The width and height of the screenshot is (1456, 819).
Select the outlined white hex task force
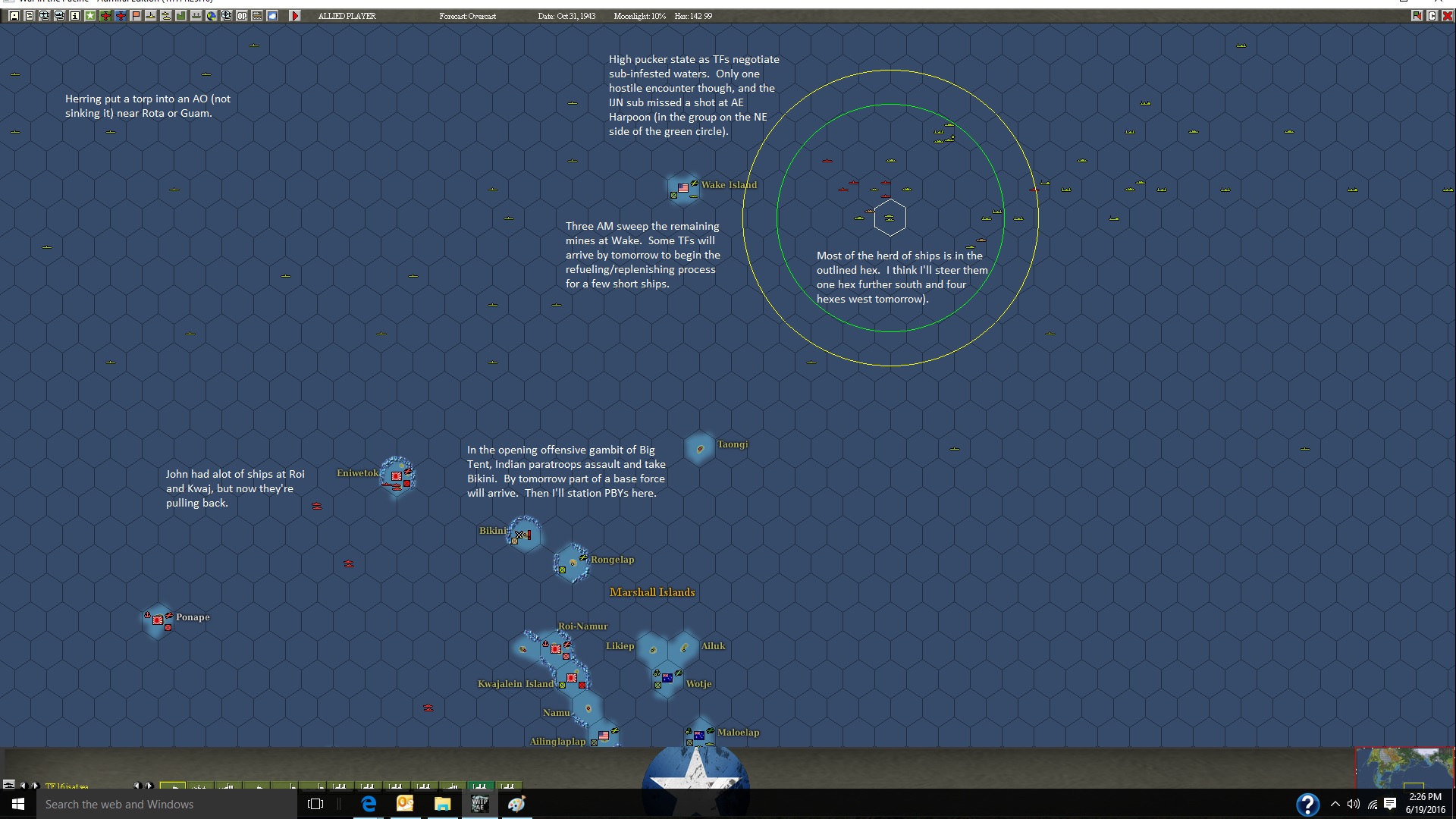coord(890,218)
